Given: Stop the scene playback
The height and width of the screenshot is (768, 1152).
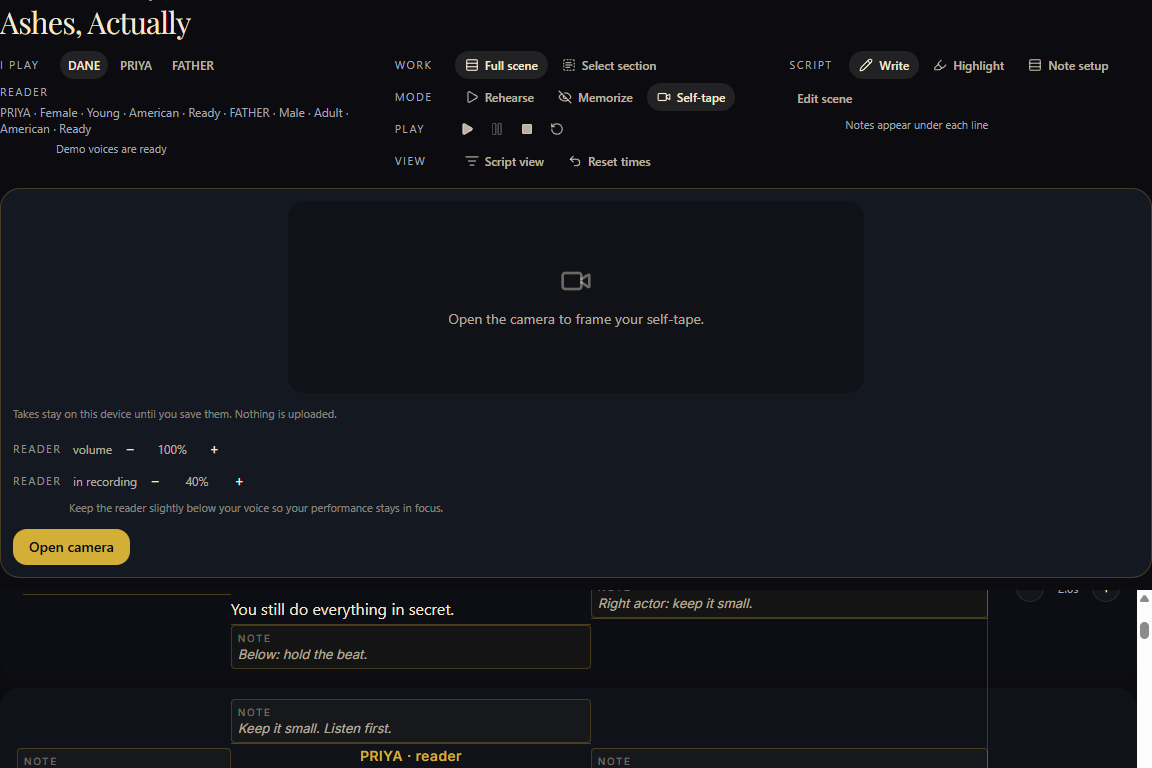Looking at the screenshot, I should [527, 129].
